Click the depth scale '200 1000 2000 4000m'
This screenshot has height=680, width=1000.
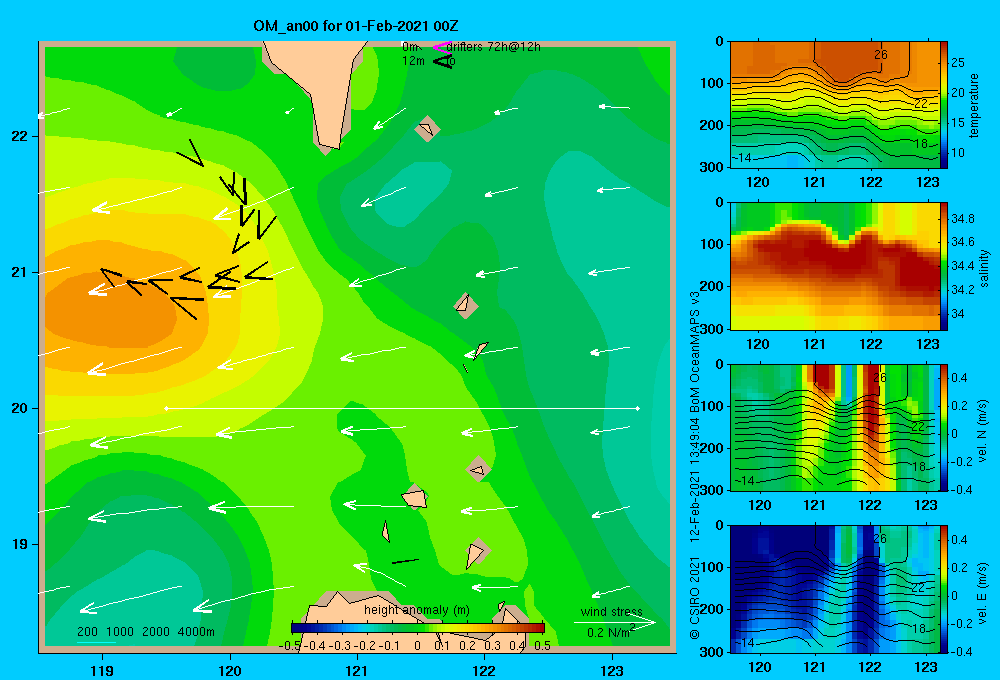click(145, 632)
